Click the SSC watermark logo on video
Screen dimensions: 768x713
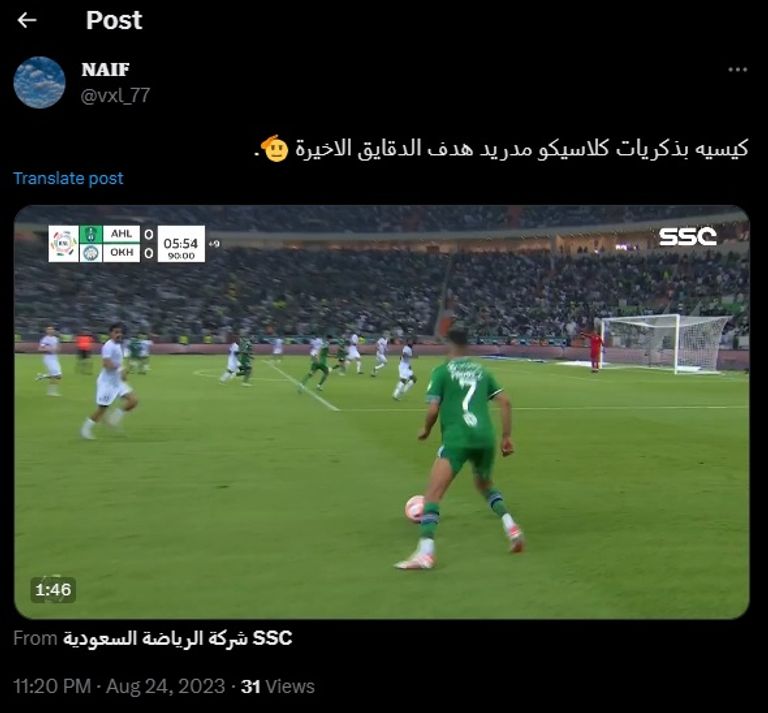click(687, 237)
